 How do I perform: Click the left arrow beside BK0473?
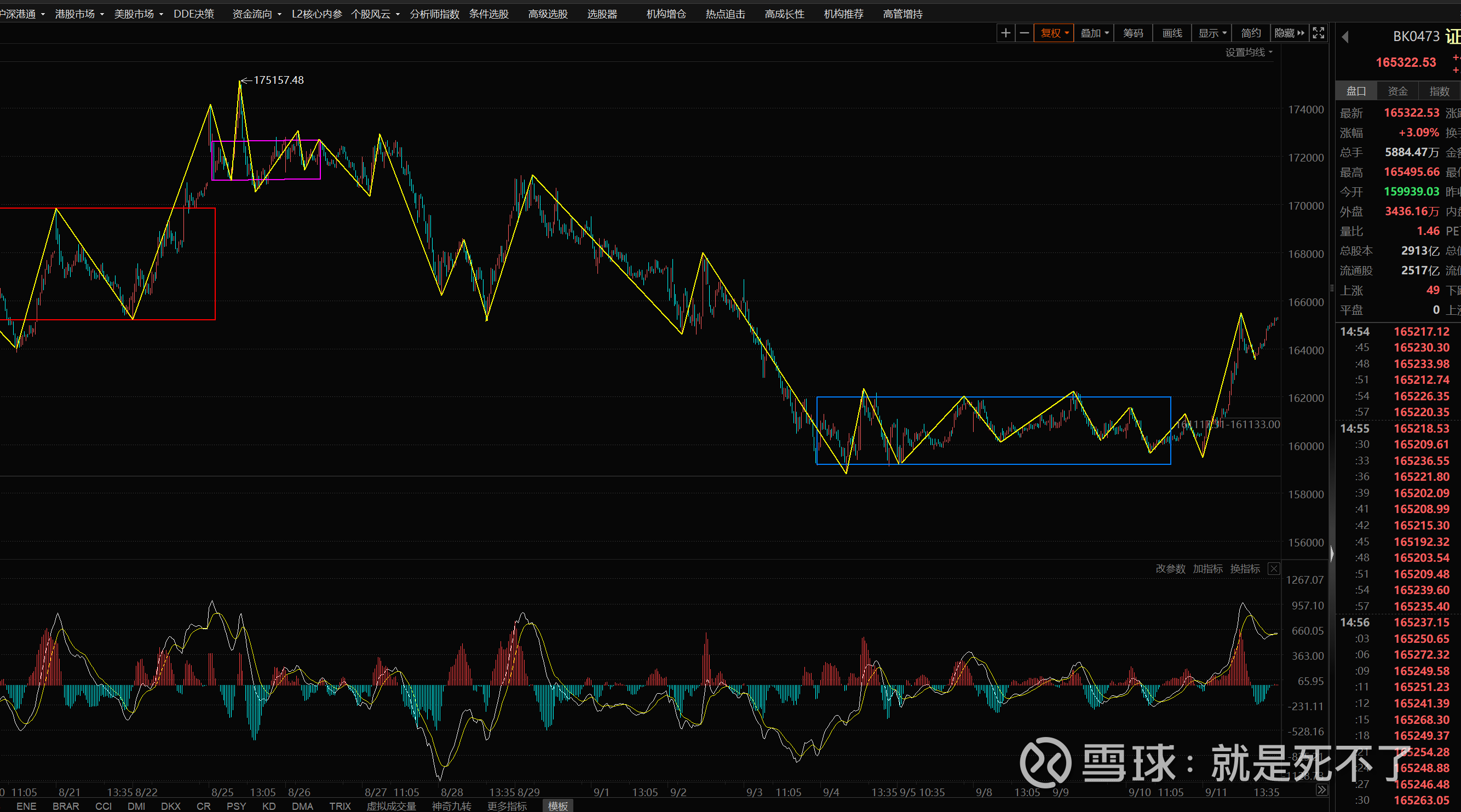click(x=1345, y=37)
